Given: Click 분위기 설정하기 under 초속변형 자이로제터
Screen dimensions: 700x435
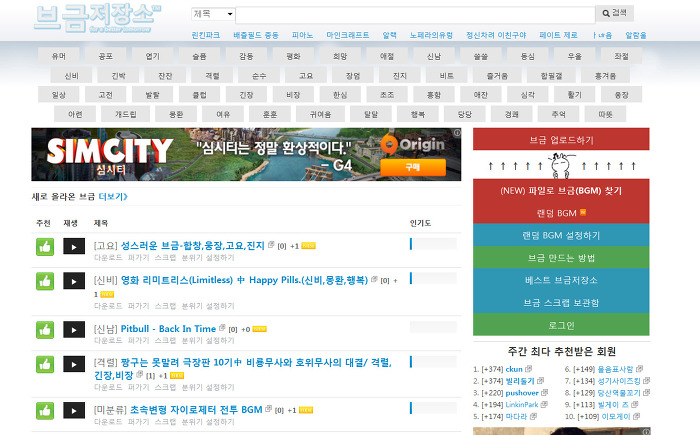Looking at the screenshot, I should pyautogui.click(x=208, y=422).
